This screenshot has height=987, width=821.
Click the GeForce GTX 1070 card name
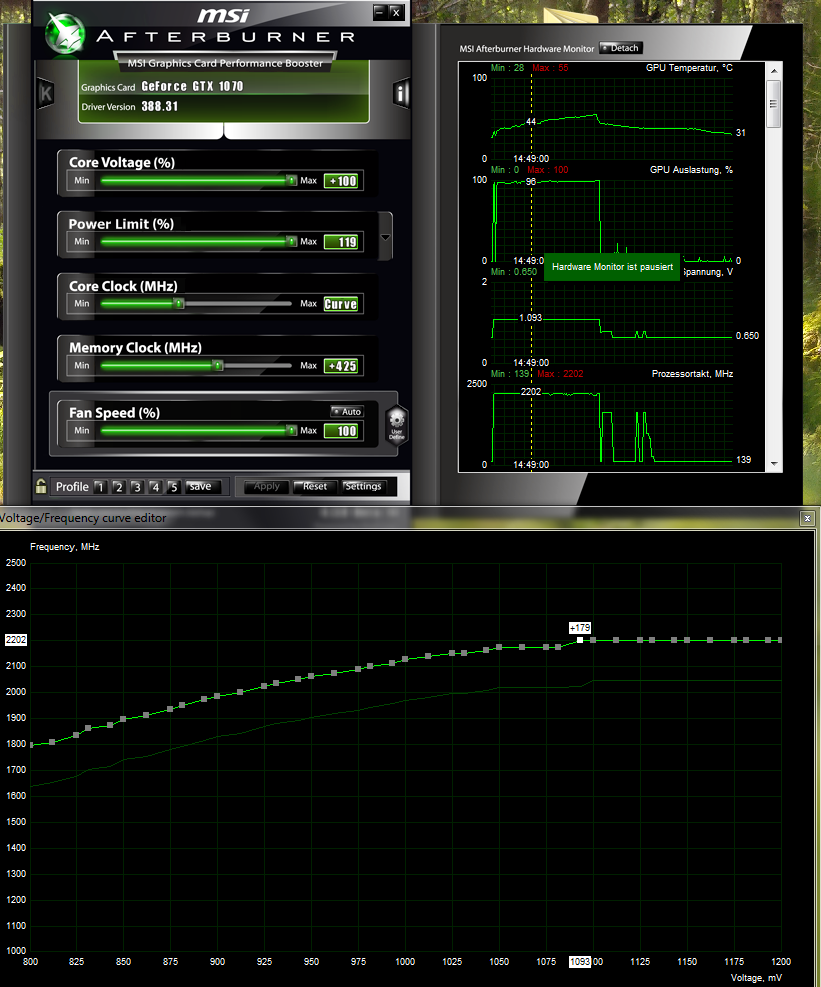(192, 86)
